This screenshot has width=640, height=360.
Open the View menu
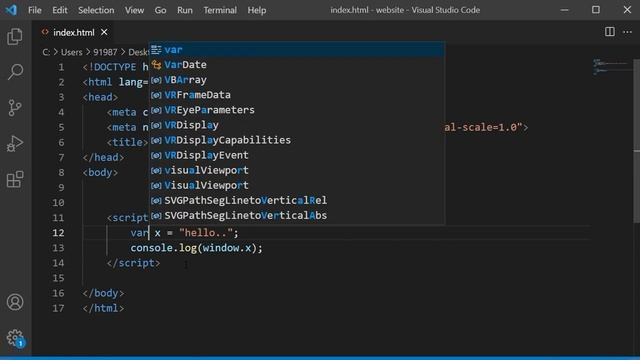[134, 10]
